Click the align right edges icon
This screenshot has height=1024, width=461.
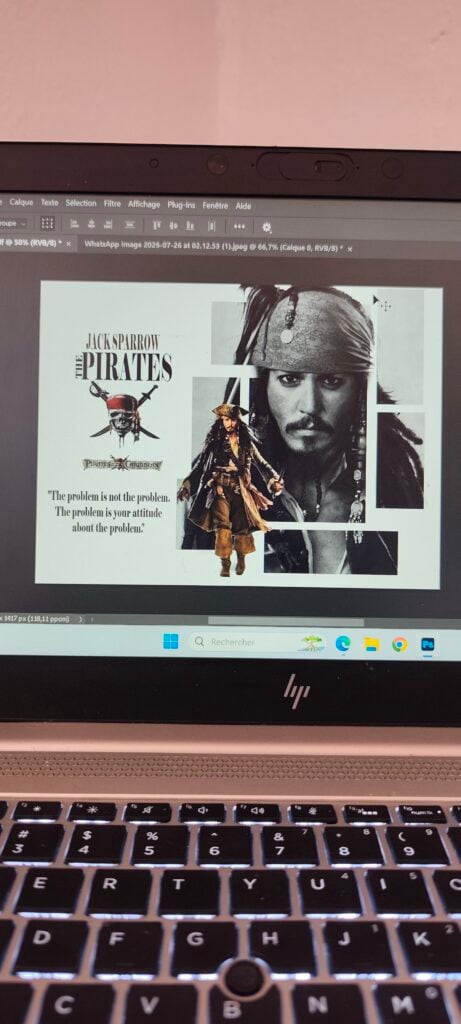(108, 224)
